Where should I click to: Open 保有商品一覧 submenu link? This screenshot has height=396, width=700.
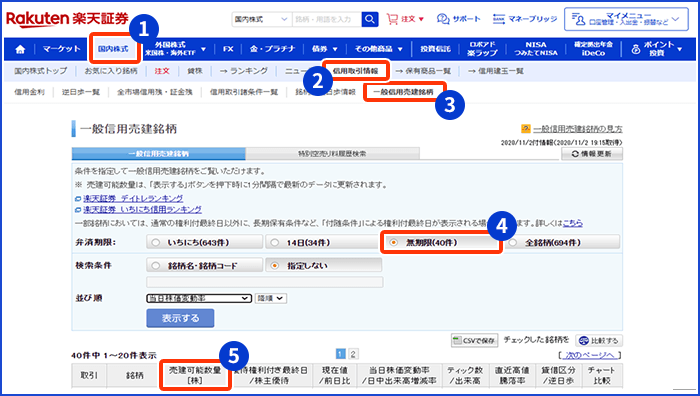[x=423, y=71]
